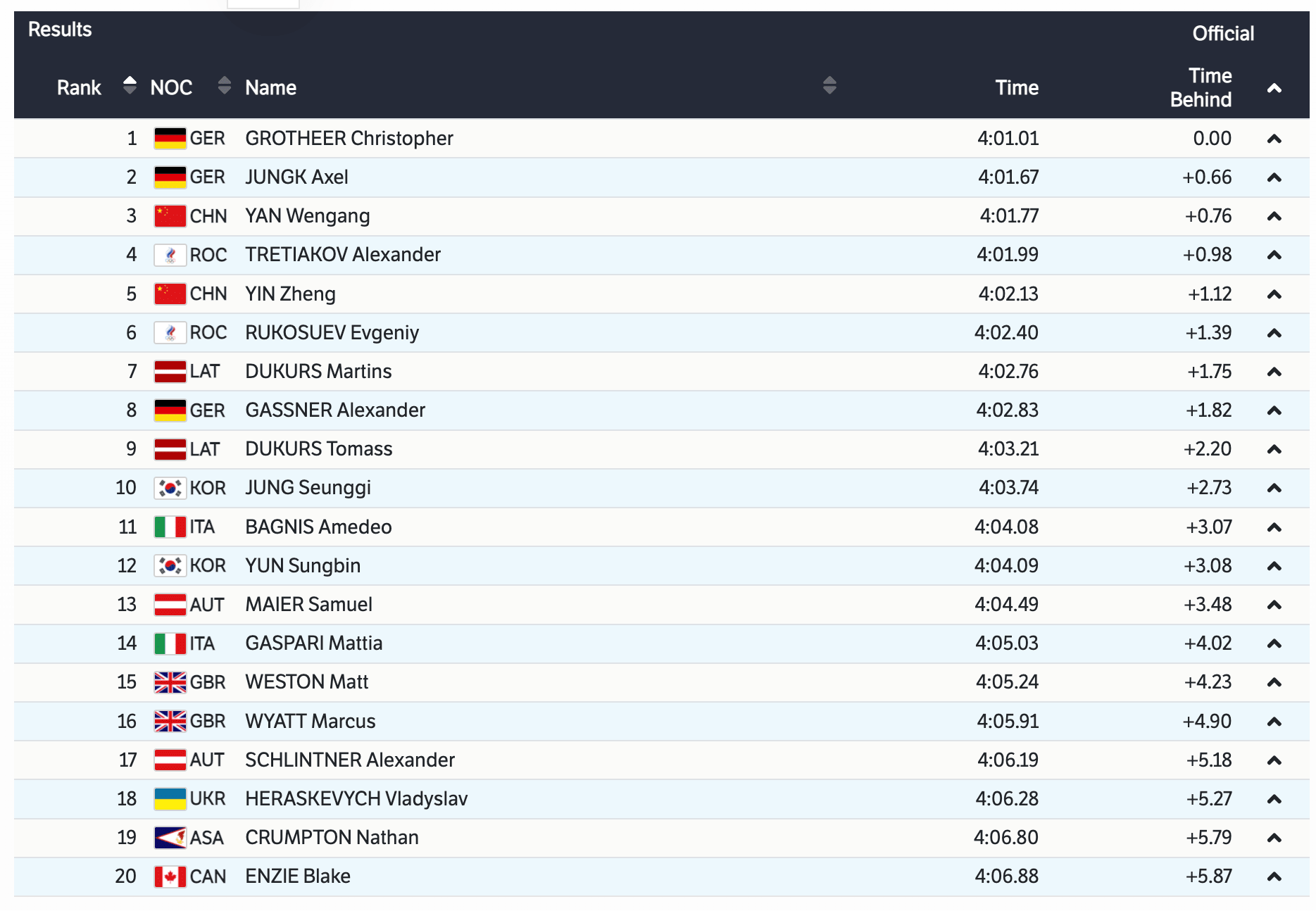Collapse all rows using header chevron
This screenshot has height=911, width=1316.
click(1274, 89)
